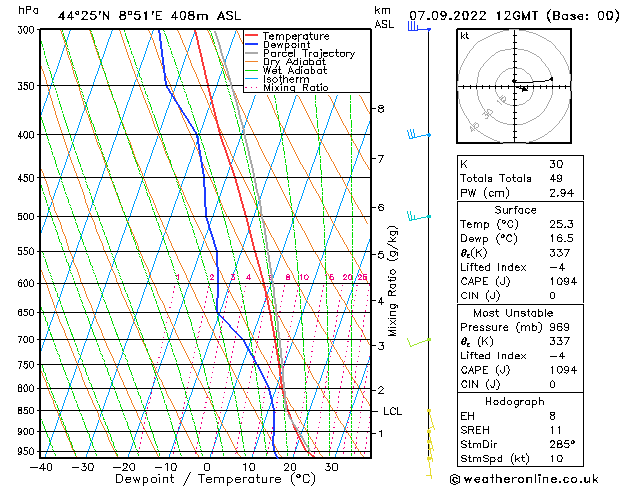
Task: Click the wind barb at 400 hPa
Action: [415, 134]
